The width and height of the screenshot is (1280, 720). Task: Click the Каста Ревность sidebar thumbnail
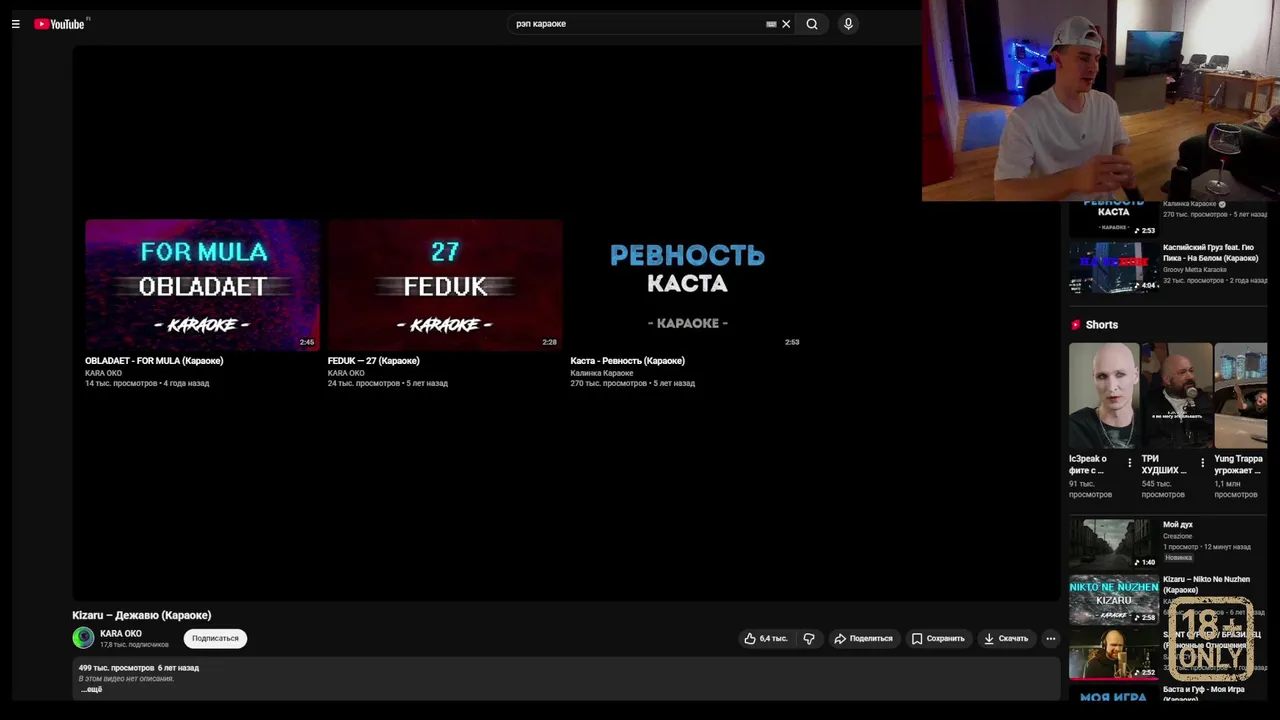pyautogui.click(x=1114, y=219)
